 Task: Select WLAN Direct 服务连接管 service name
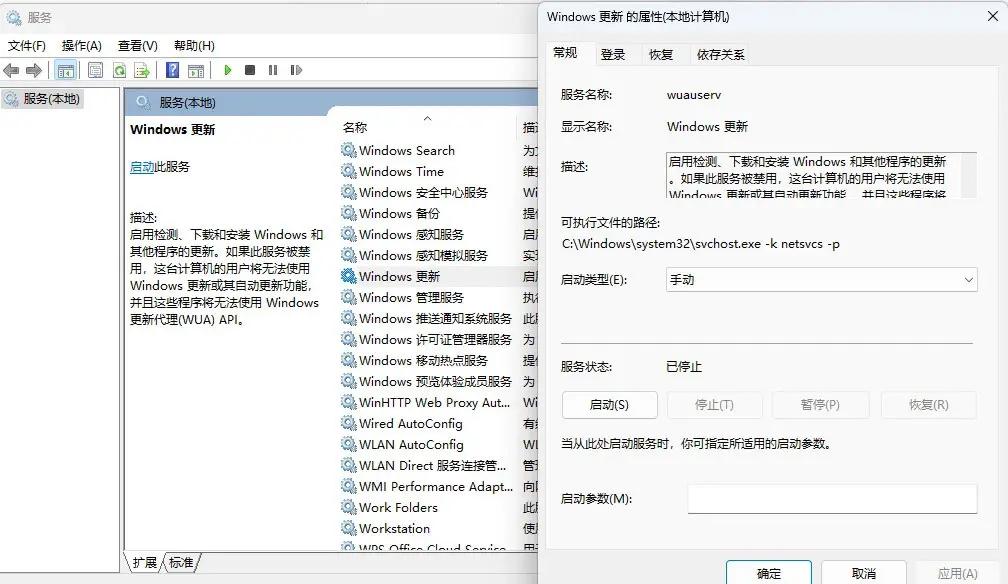click(x=433, y=465)
